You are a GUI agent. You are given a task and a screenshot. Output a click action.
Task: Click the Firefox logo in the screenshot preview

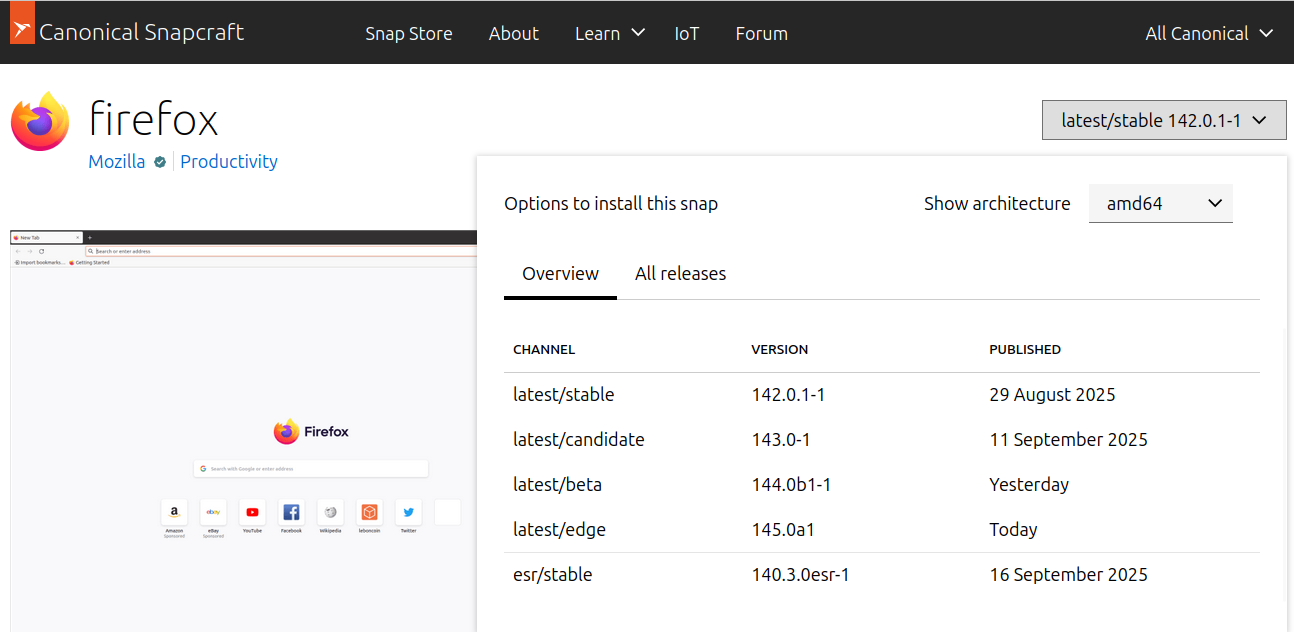click(x=286, y=432)
